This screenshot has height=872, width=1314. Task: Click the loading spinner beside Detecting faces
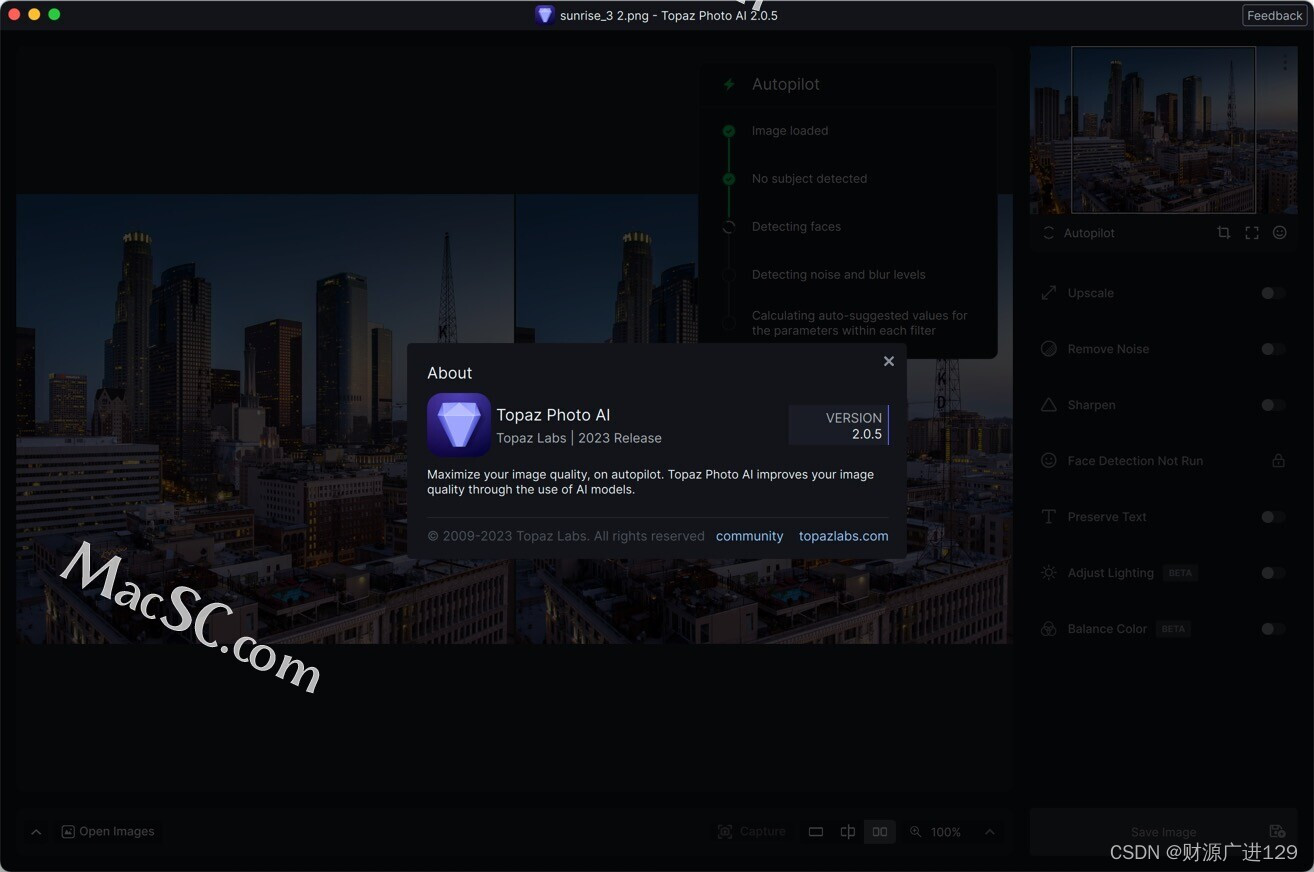coord(729,227)
